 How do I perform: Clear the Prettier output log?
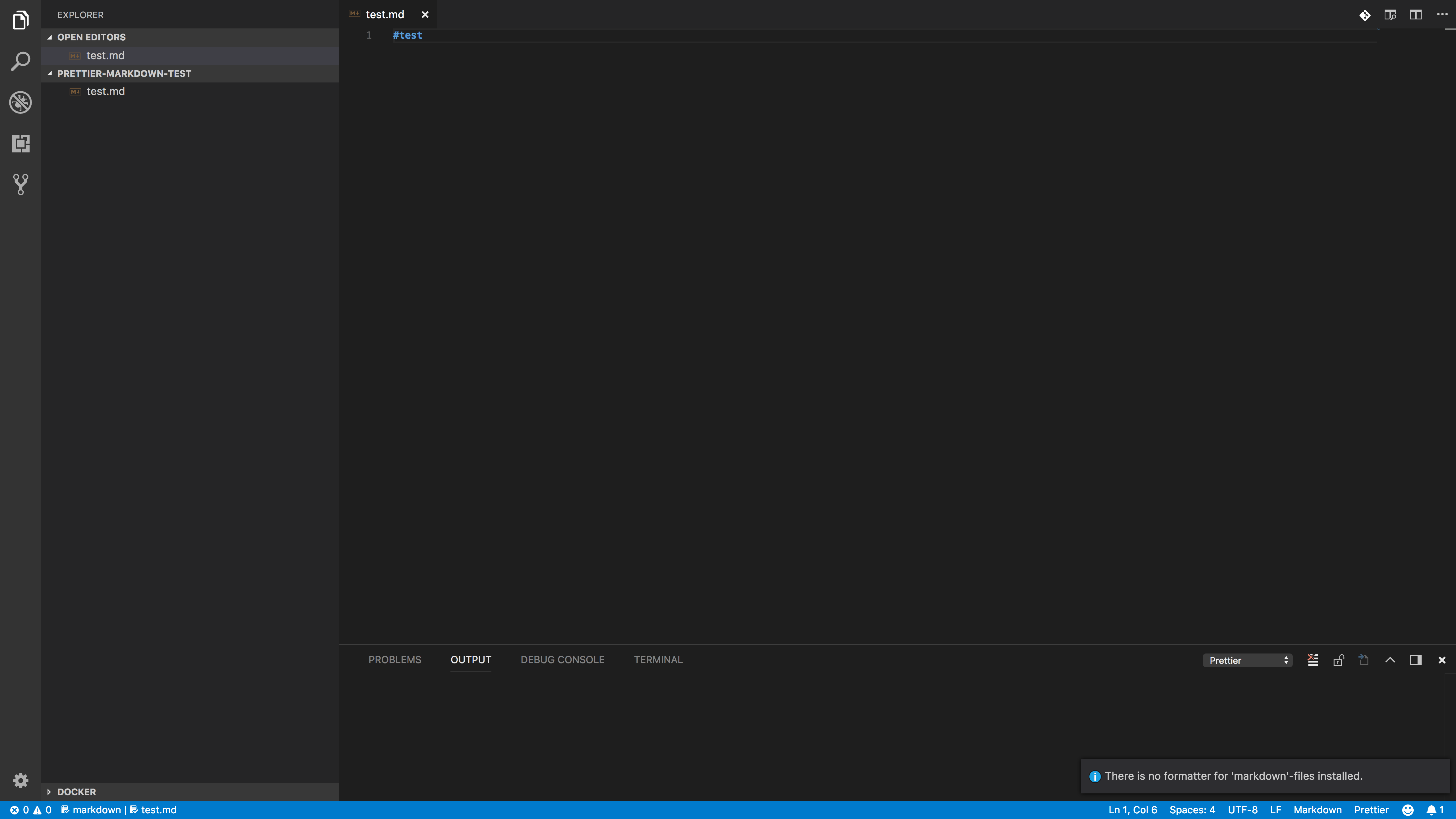pyautogui.click(x=1312, y=660)
